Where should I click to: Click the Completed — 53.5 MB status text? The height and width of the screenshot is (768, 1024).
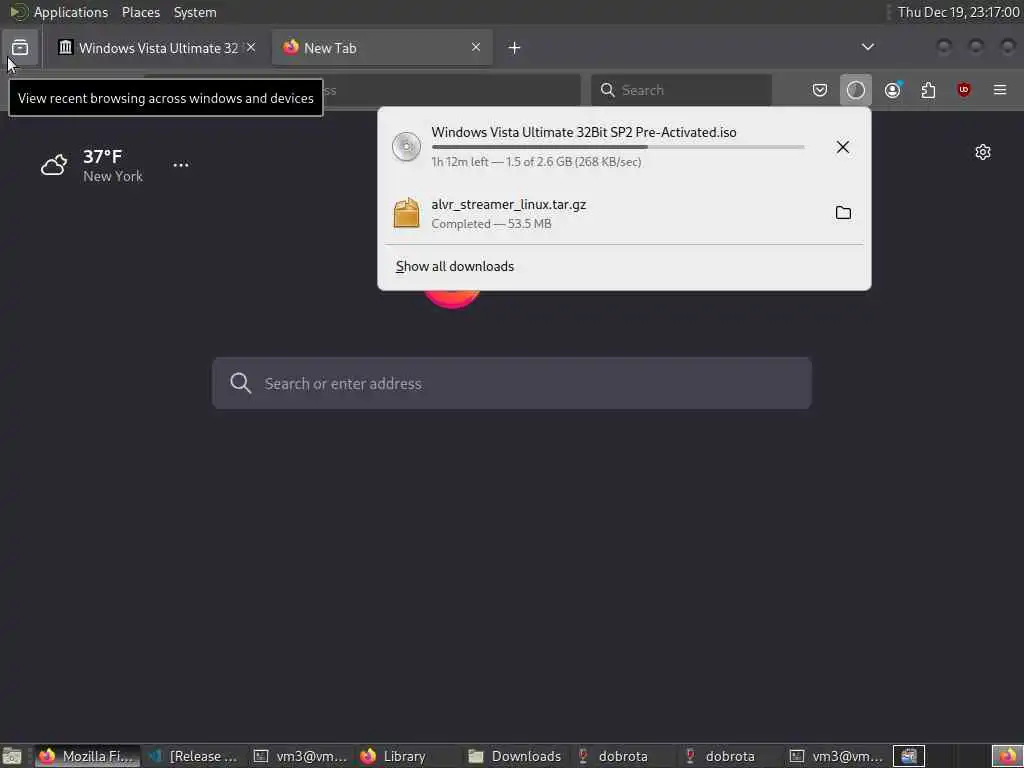491,223
